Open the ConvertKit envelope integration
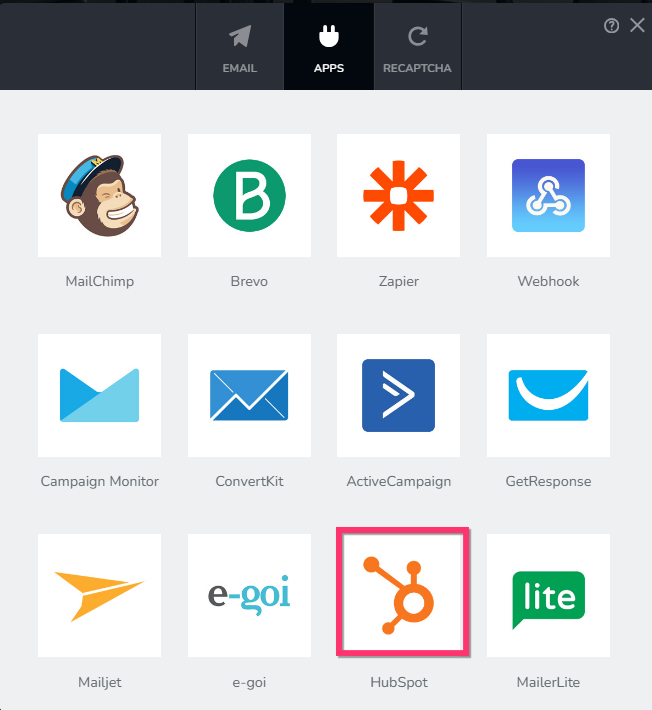 (249, 395)
